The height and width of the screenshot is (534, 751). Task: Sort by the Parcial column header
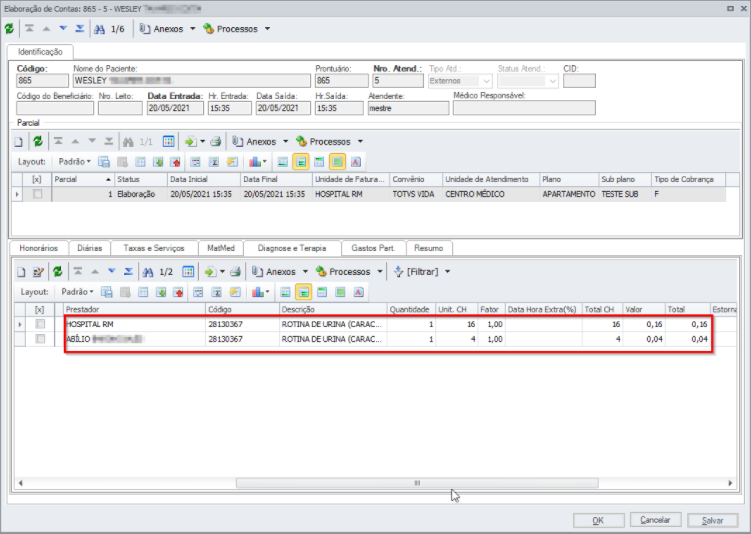click(x=83, y=179)
